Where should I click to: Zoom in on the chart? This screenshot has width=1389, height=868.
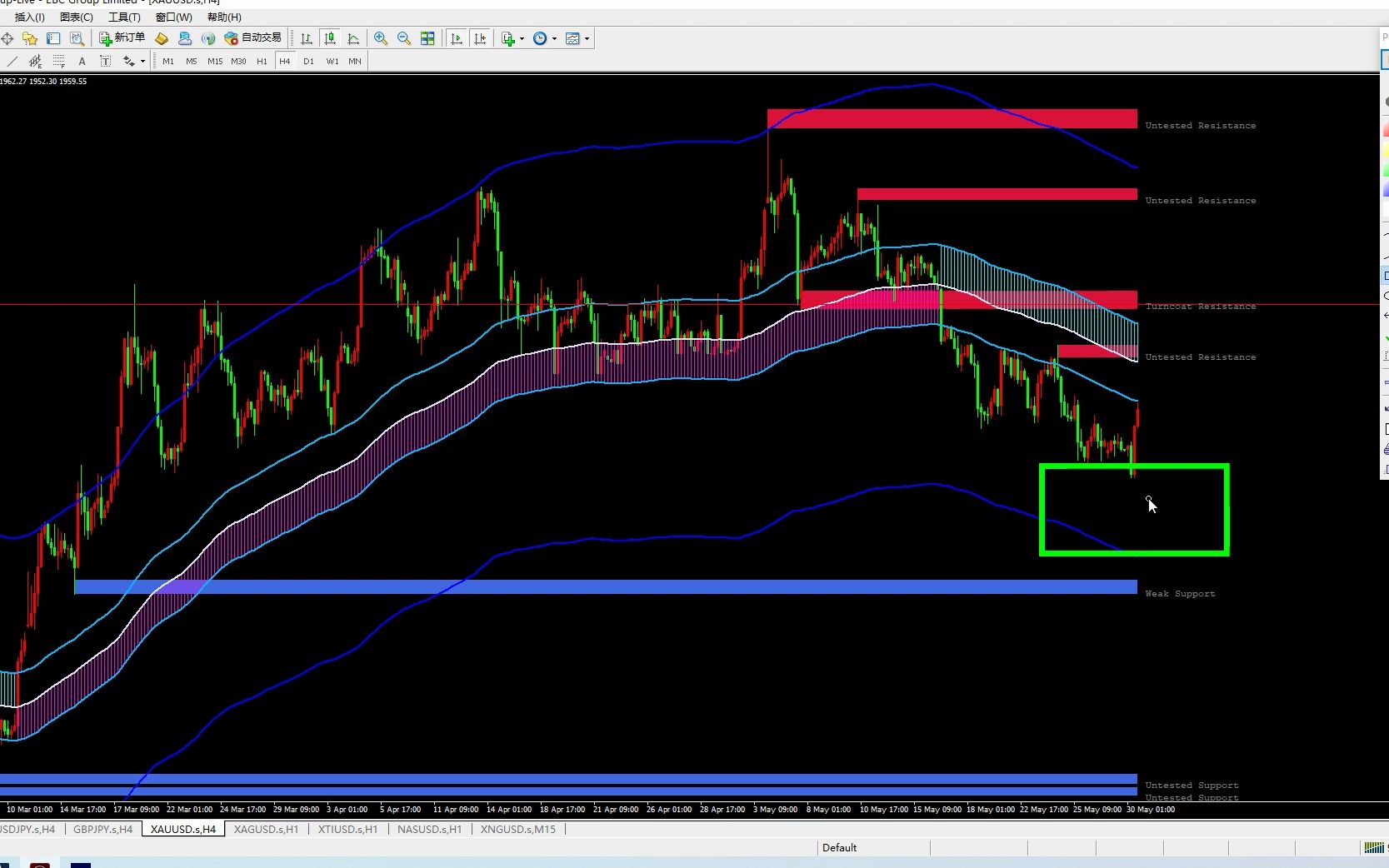pyautogui.click(x=381, y=38)
